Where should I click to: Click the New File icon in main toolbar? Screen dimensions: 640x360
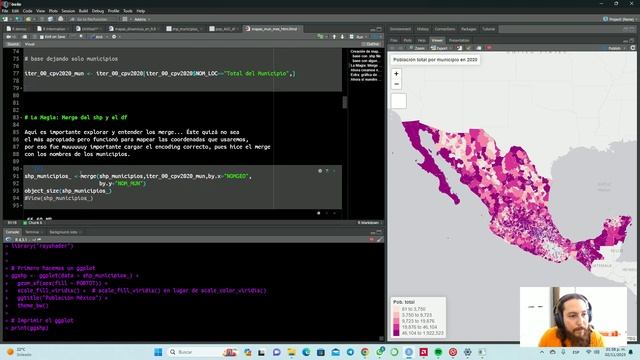[5, 19]
